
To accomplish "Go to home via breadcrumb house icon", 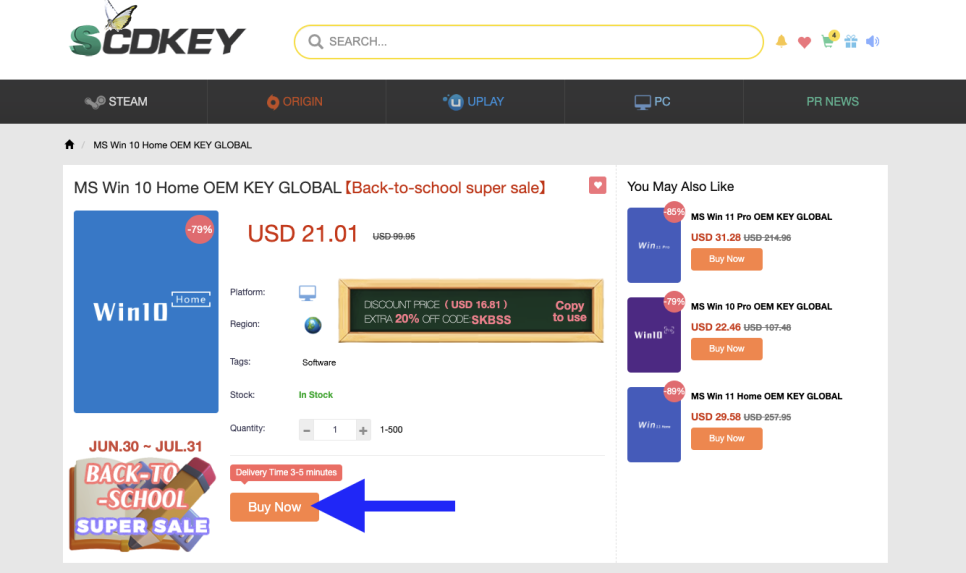I will (x=69, y=145).
